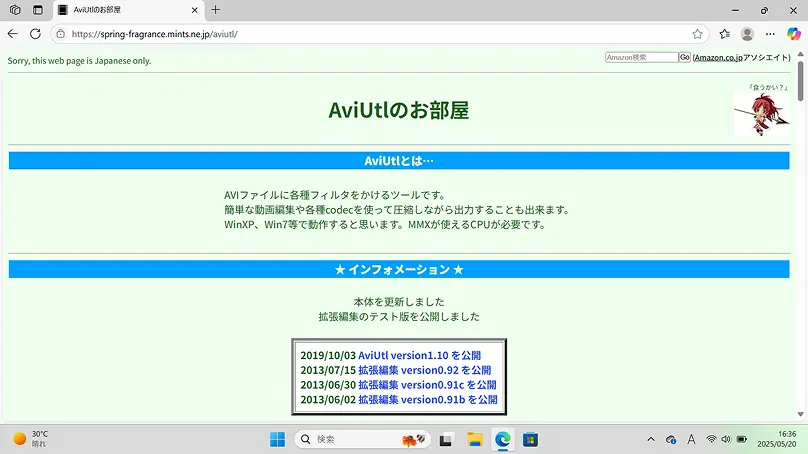
Task: Reload the current page
Action: pyautogui.click(x=35, y=34)
